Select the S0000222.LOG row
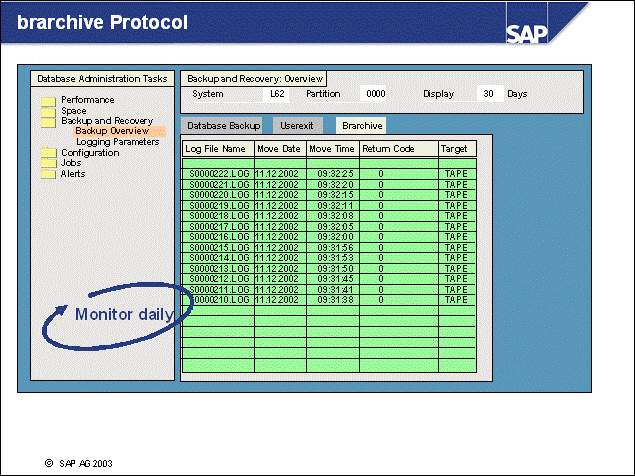Image resolution: width=635 pixels, height=476 pixels. (217, 174)
